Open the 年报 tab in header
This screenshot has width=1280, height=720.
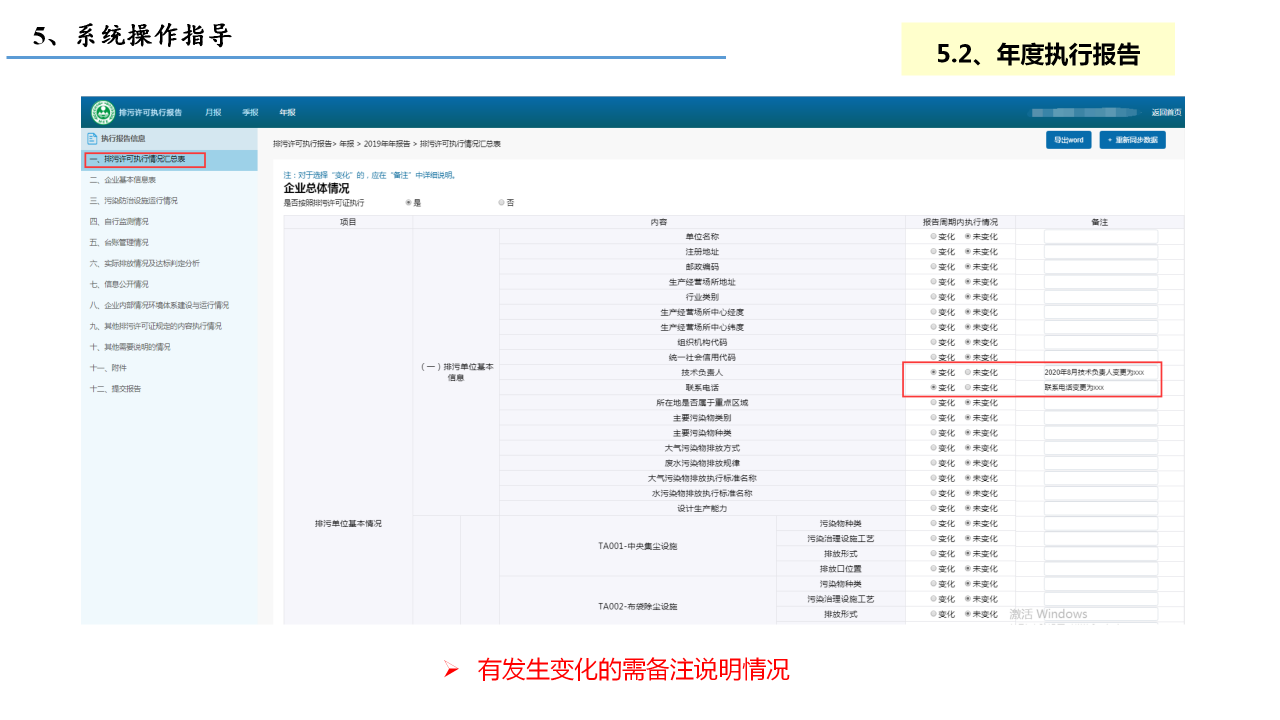(x=287, y=113)
